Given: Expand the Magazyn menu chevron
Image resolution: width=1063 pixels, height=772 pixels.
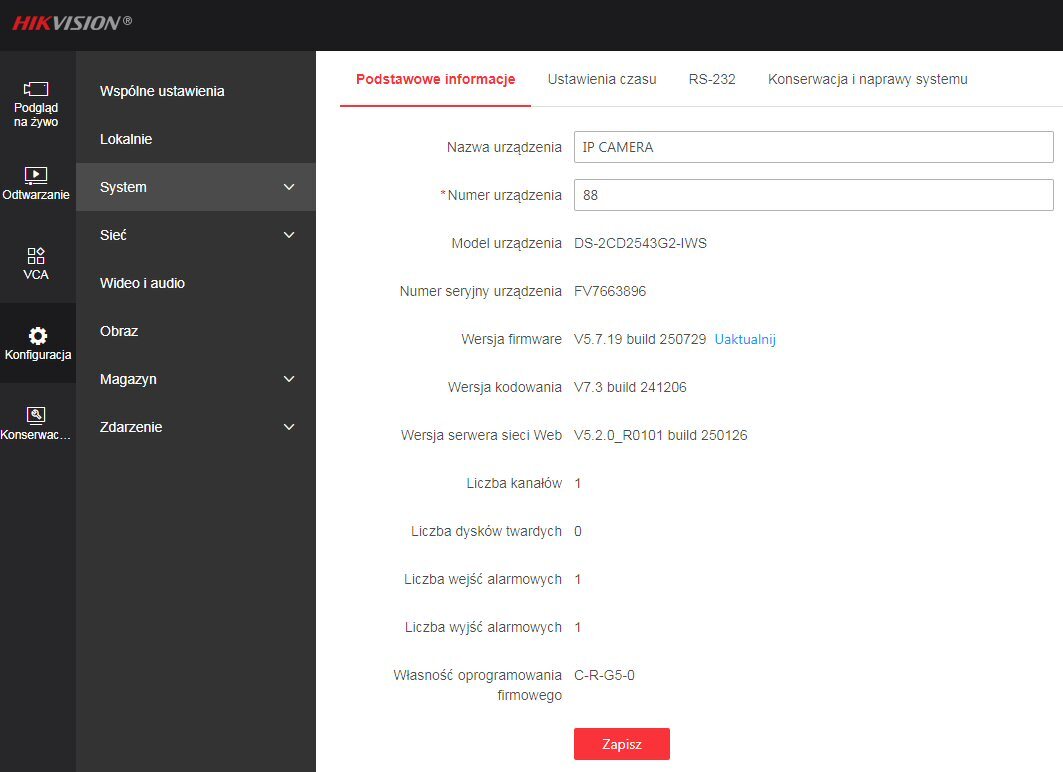Looking at the screenshot, I should [289, 379].
